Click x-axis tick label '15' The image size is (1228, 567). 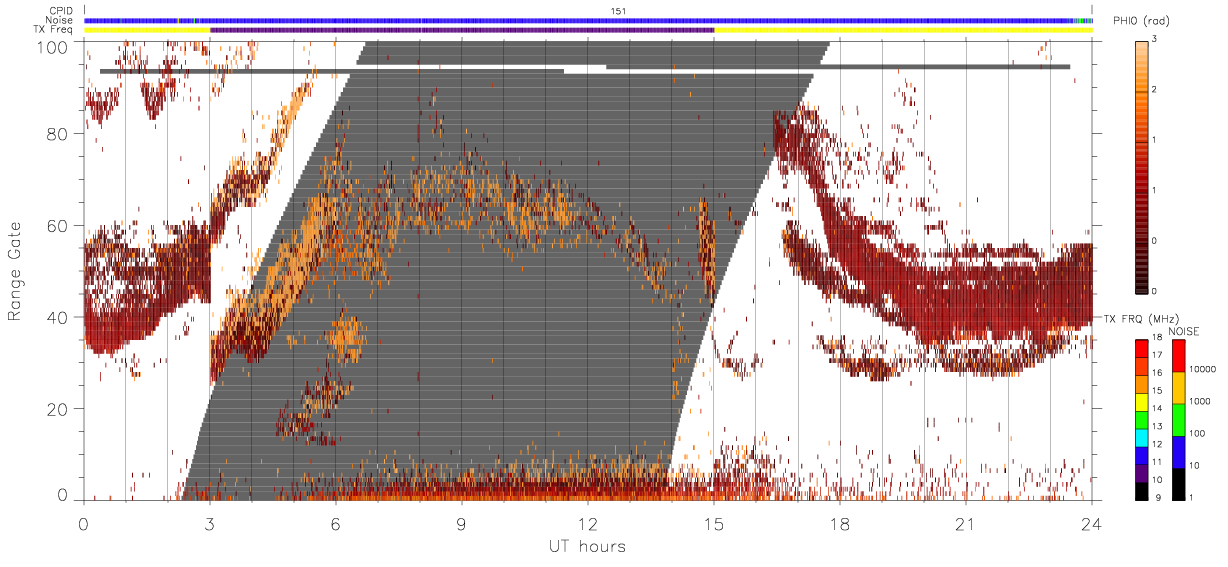click(x=714, y=524)
